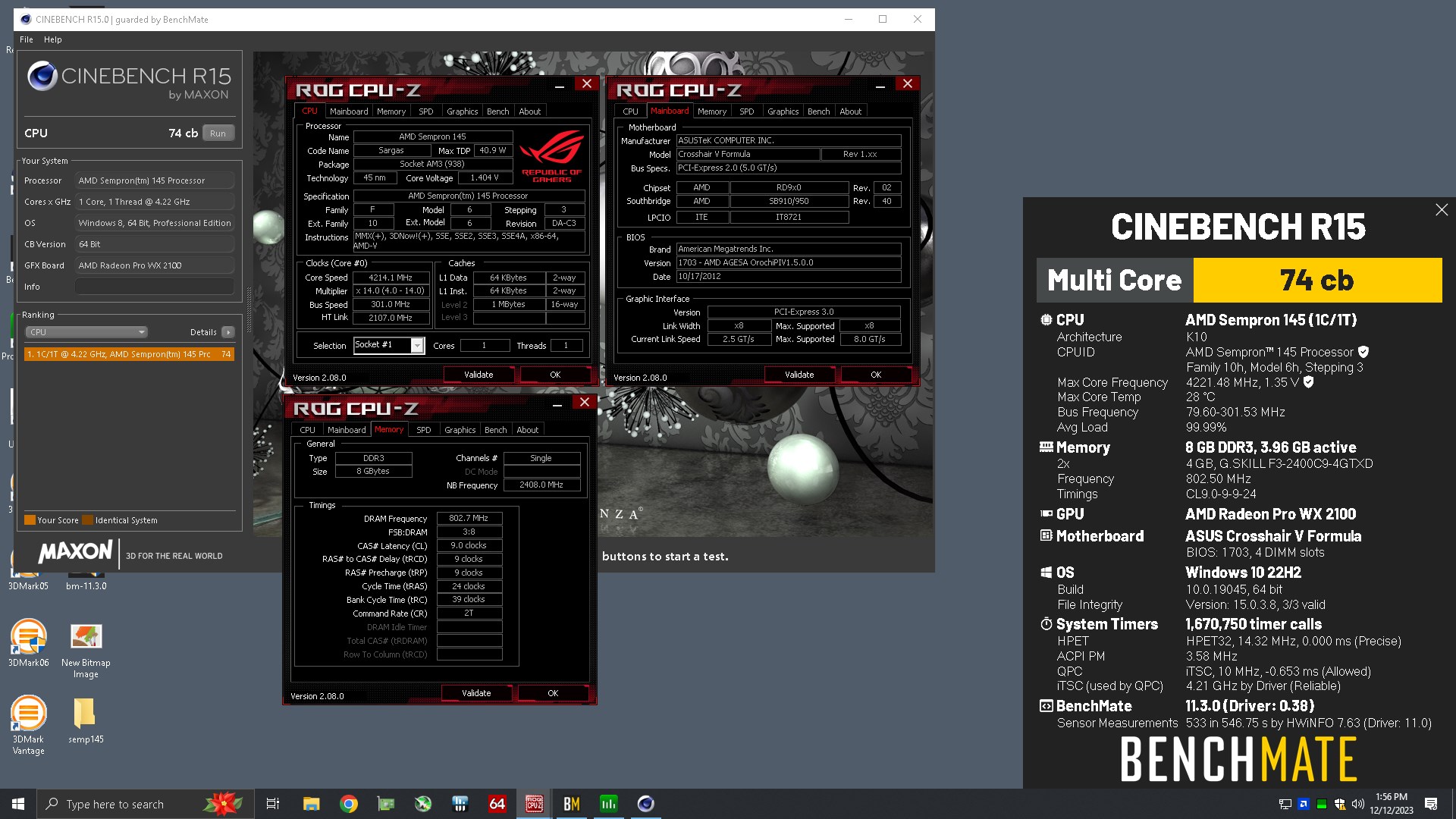Open Mainboard tab in CPU-Z memory window

[x=347, y=430]
